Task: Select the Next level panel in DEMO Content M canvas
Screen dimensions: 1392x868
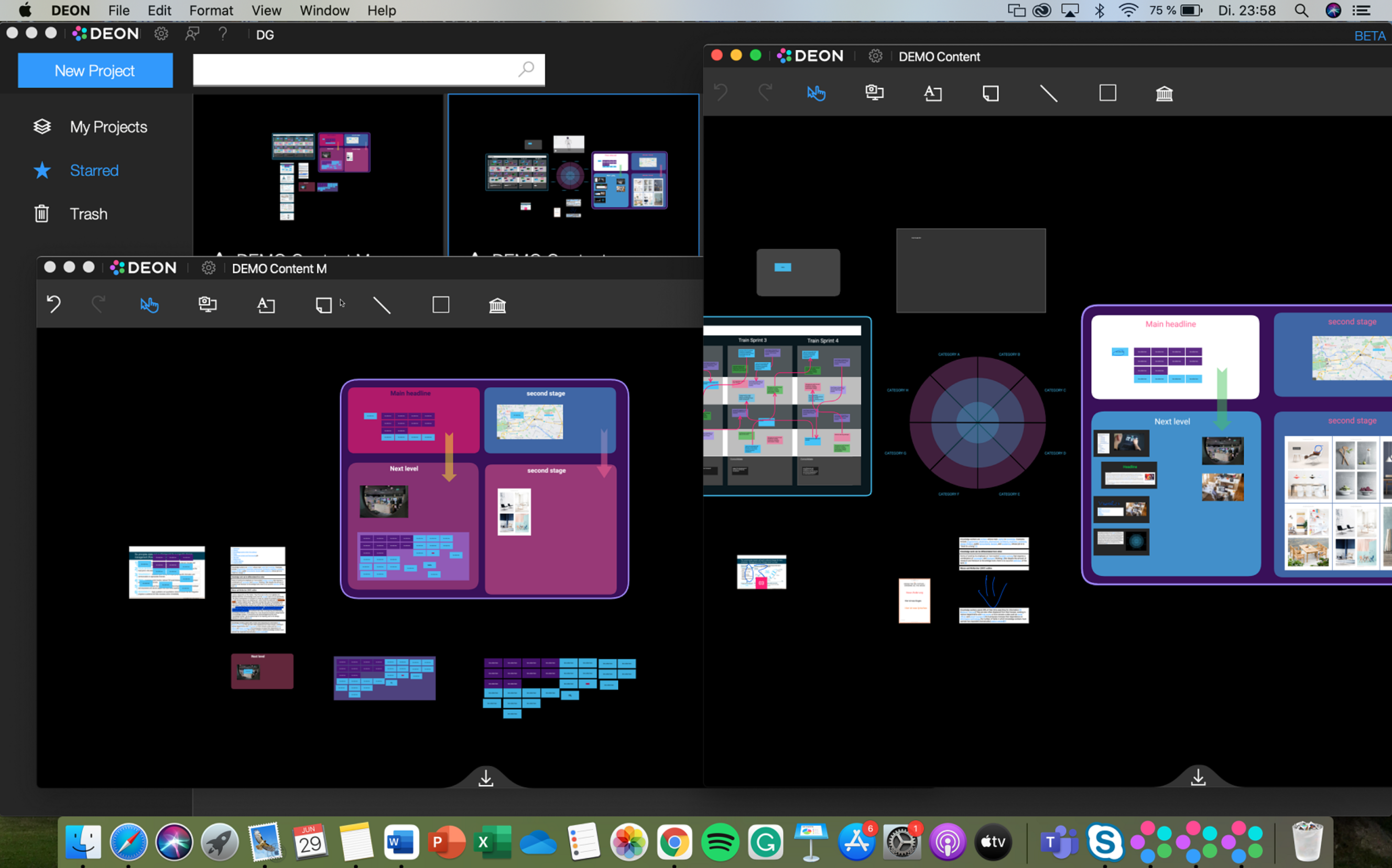Action: 413,526
